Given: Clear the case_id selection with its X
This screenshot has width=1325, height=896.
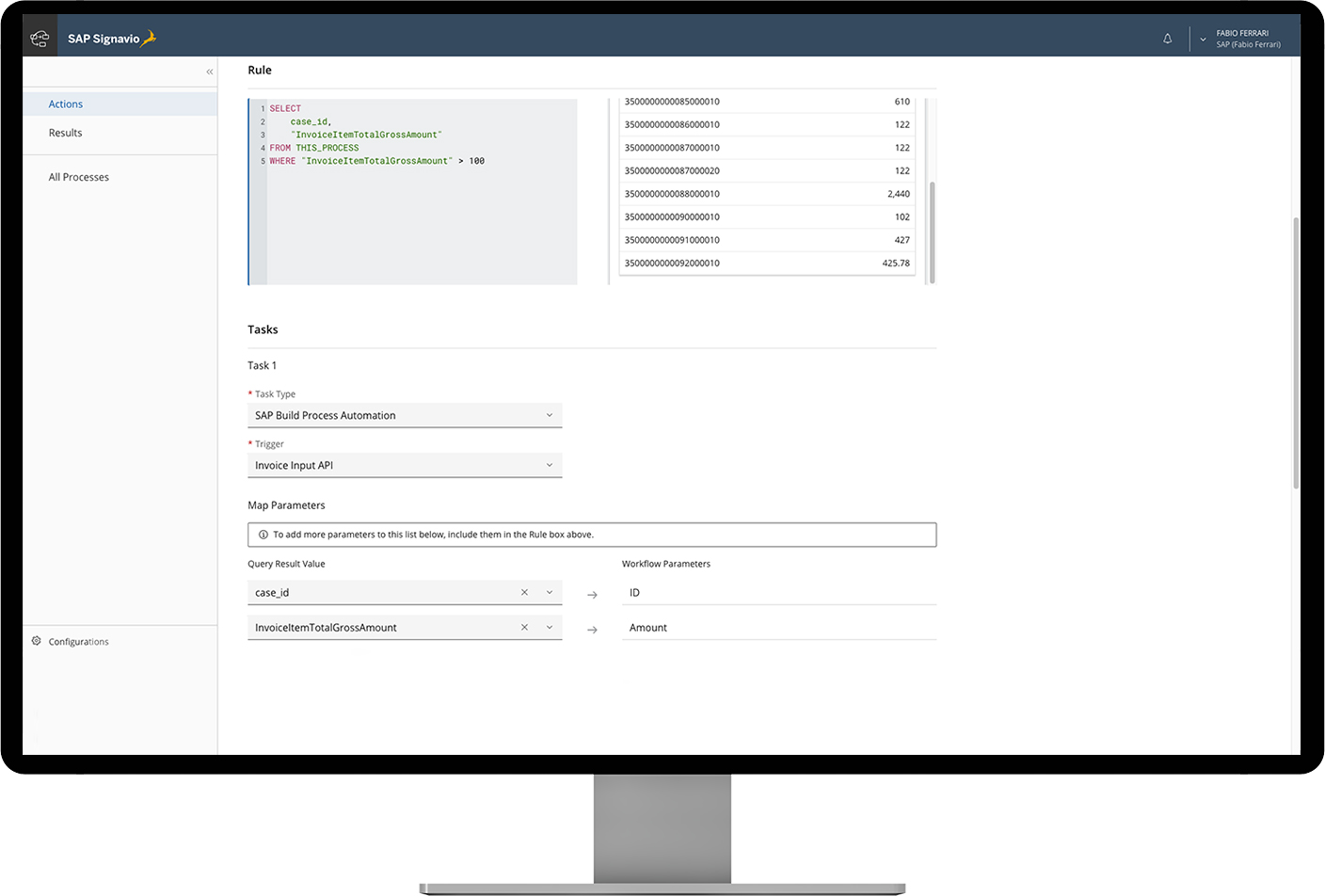Looking at the screenshot, I should click(524, 592).
